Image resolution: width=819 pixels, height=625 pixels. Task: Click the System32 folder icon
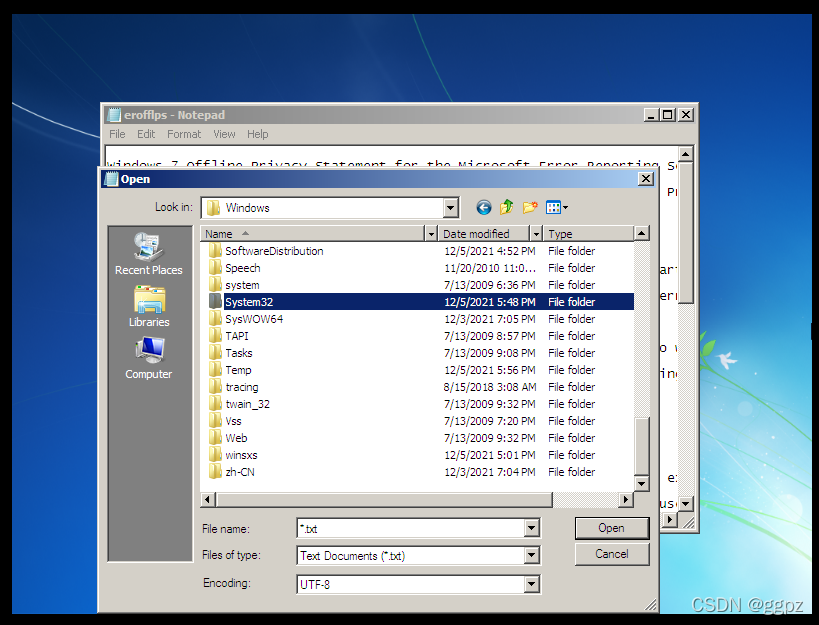coord(215,302)
